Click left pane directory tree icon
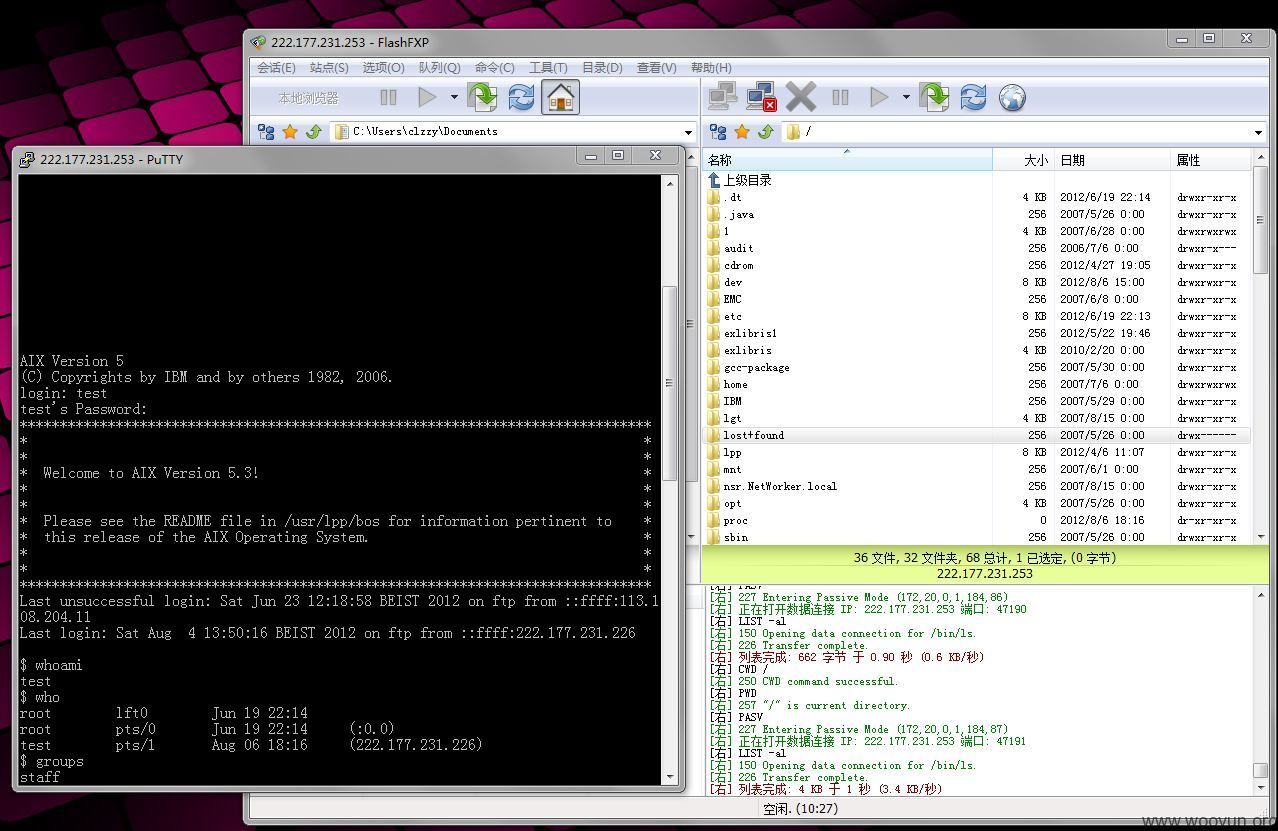Image resolution: width=1278 pixels, height=831 pixels. click(266, 132)
